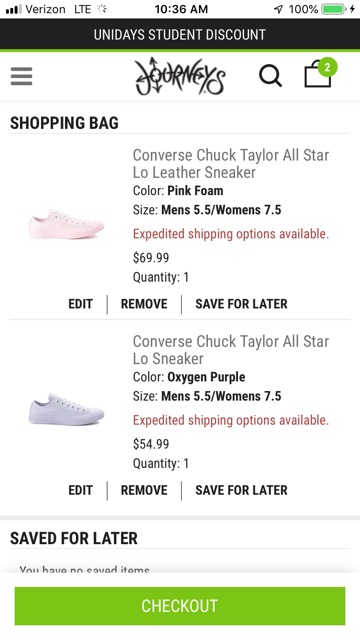Open the search magnifier icon
This screenshot has width=360, height=640.
click(x=270, y=76)
